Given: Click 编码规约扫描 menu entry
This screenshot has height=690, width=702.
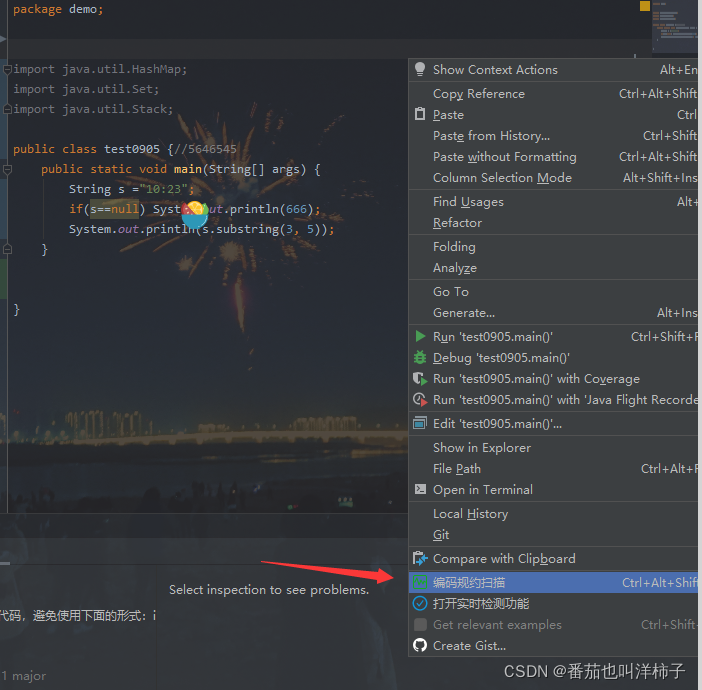Looking at the screenshot, I should pyautogui.click(x=553, y=583).
